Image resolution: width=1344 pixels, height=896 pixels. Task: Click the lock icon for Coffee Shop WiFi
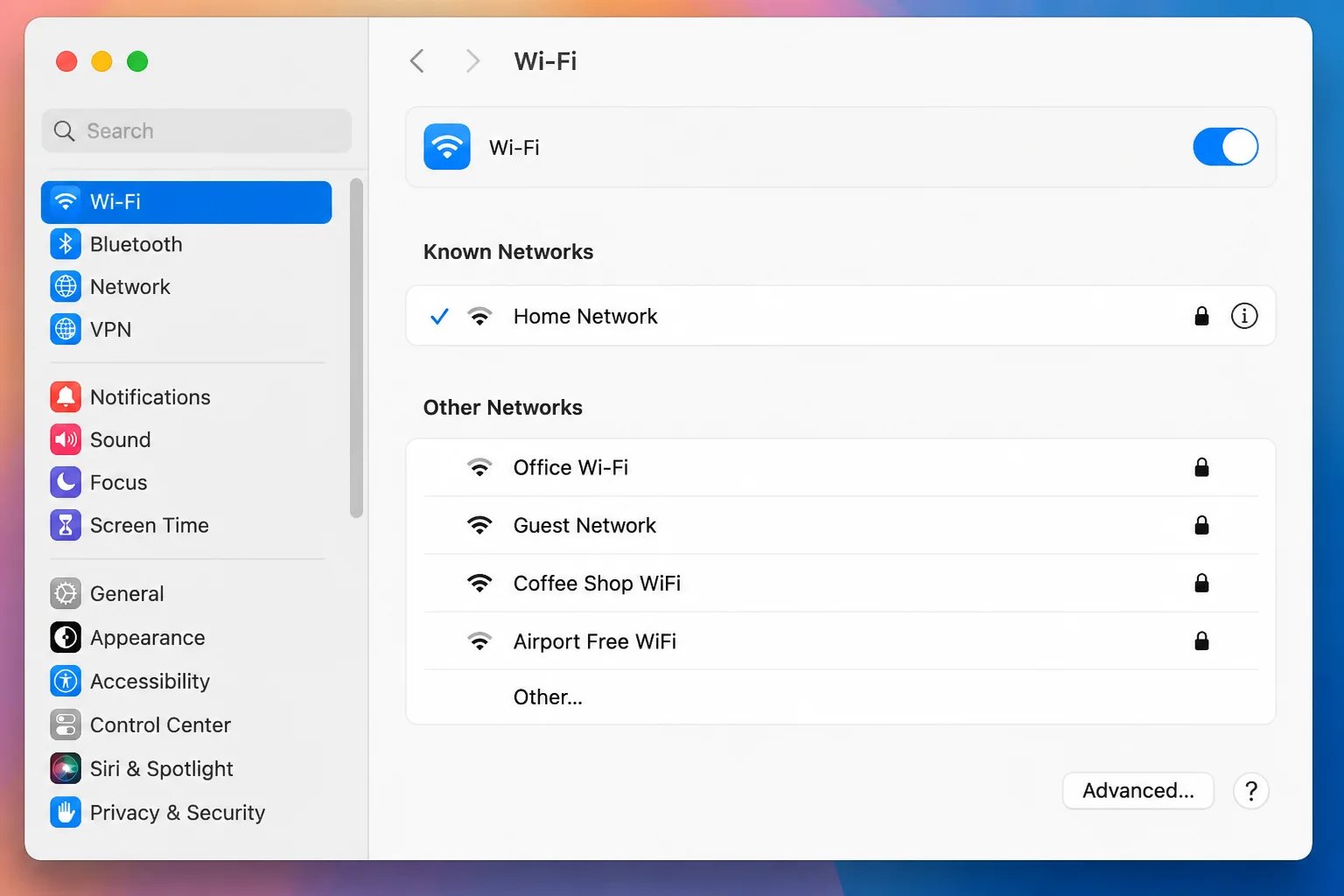1201,583
